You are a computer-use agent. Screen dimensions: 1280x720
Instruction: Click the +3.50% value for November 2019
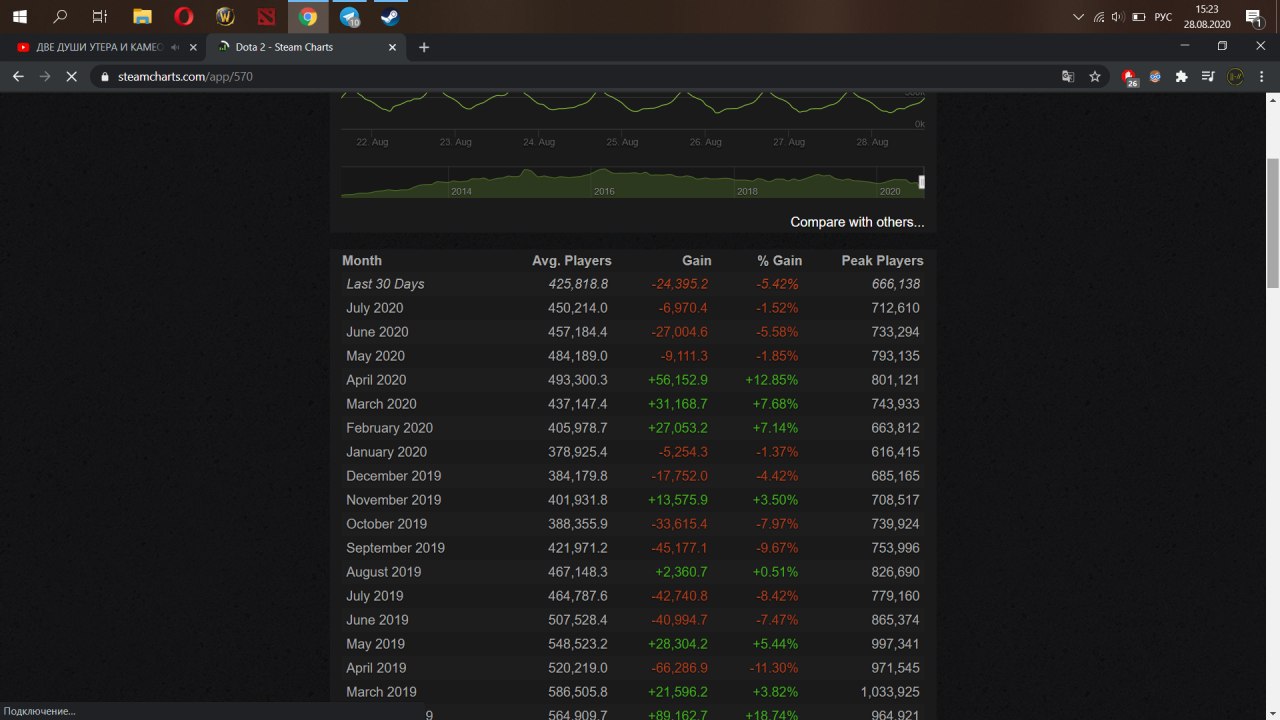point(776,500)
